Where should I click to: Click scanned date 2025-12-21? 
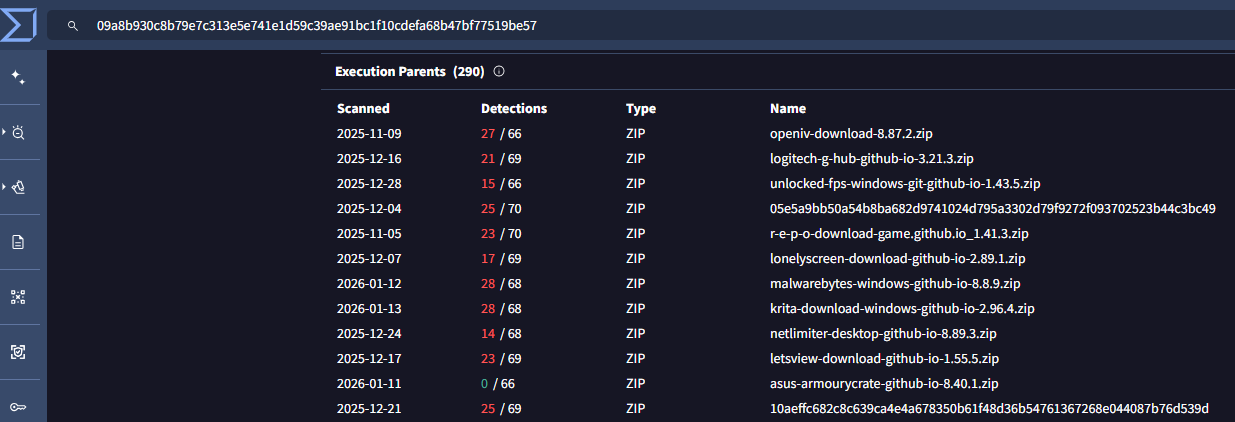click(369, 408)
